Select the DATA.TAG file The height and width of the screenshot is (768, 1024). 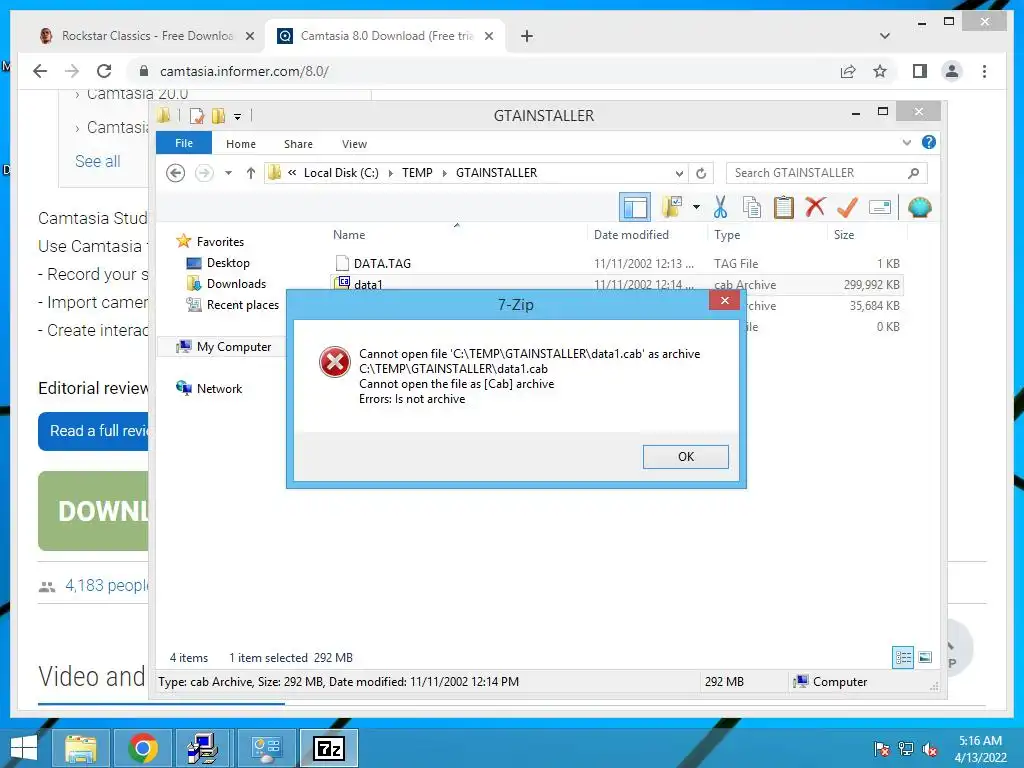tap(382, 264)
